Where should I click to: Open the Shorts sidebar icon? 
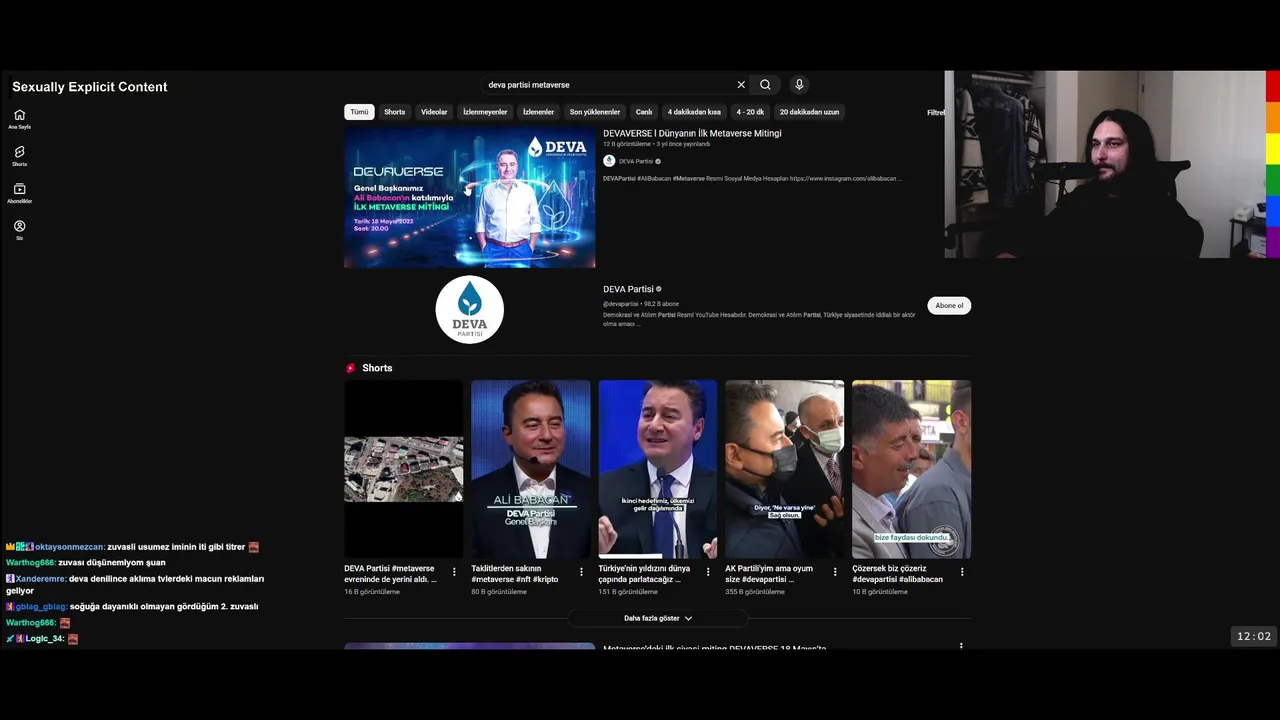pos(19,155)
